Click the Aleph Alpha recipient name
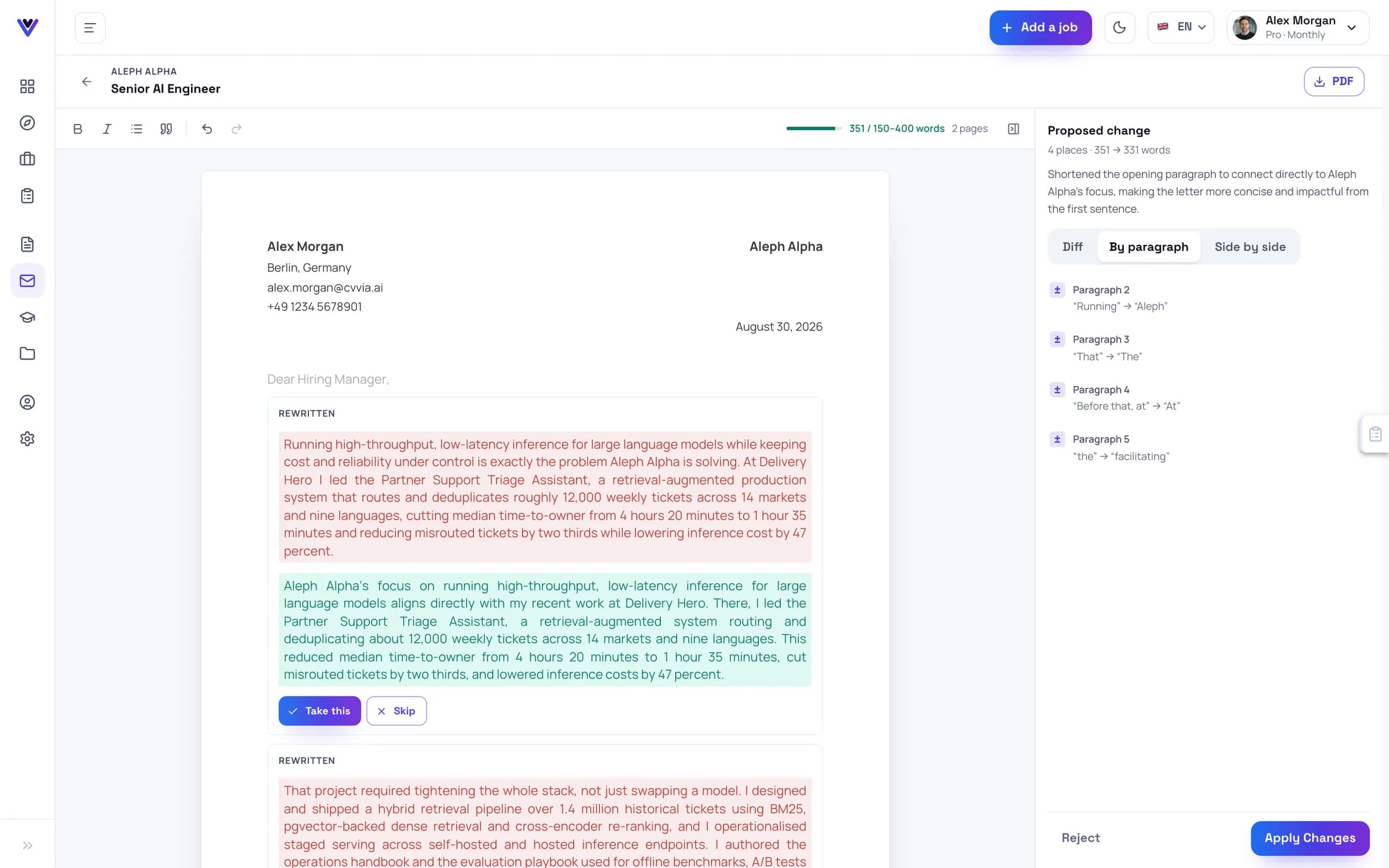Screen dimensions: 1389x868 pos(785,247)
